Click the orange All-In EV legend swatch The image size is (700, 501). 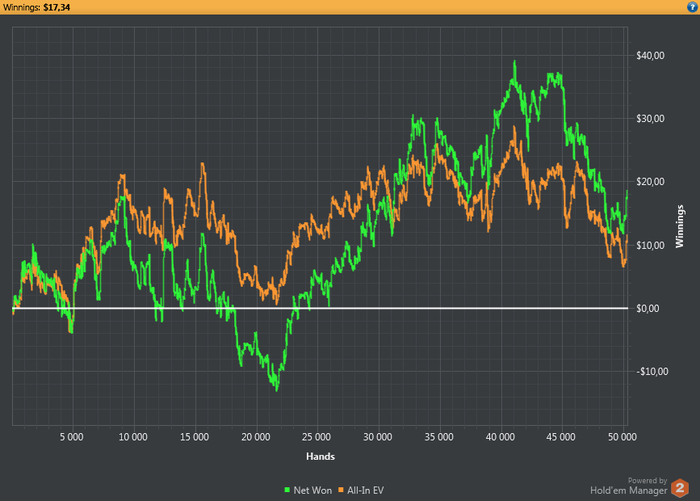(x=341, y=490)
